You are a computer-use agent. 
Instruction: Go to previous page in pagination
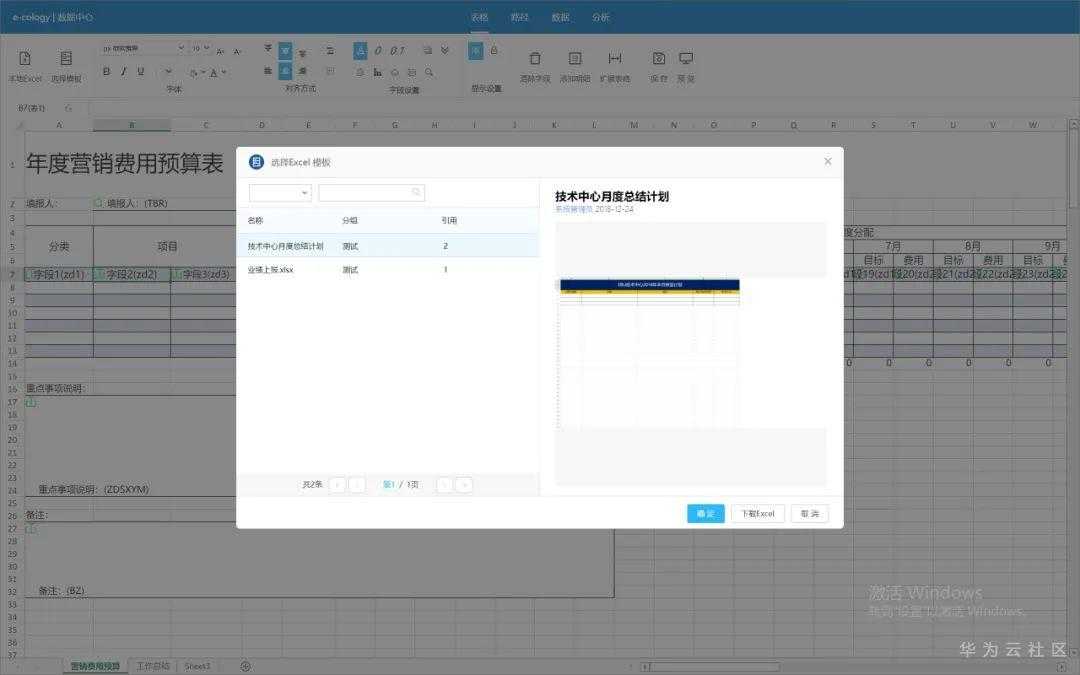pos(357,485)
